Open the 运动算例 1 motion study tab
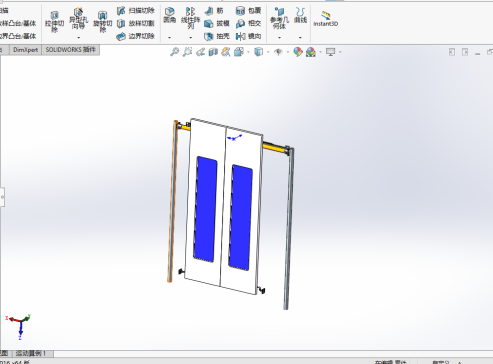Screen dimensions: 493x364 [x=33, y=353]
